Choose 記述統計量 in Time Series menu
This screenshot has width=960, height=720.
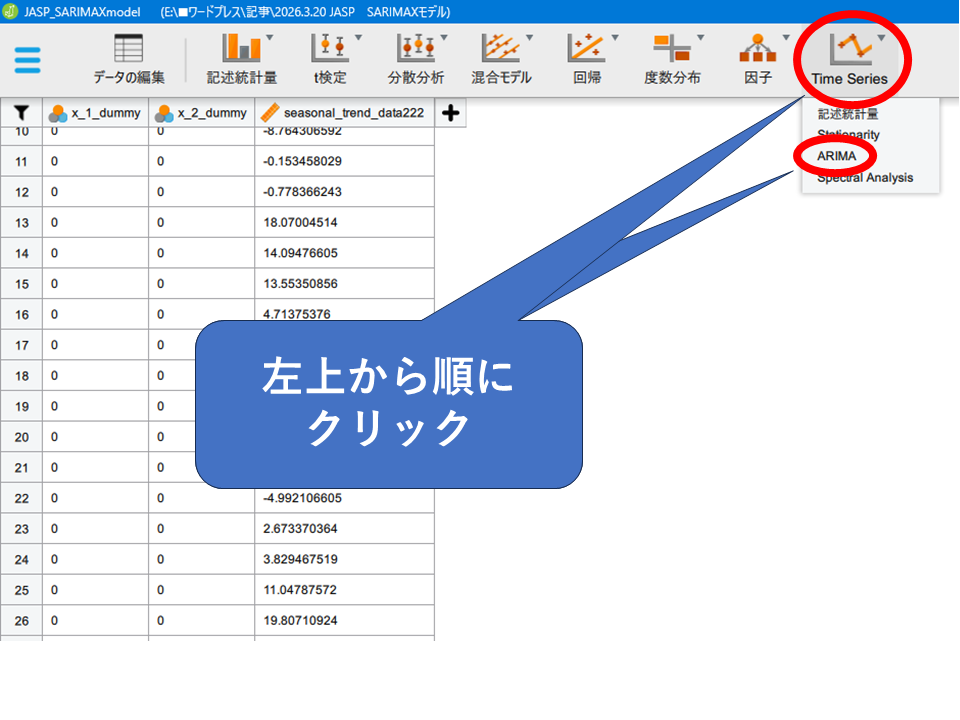(847, 113)
